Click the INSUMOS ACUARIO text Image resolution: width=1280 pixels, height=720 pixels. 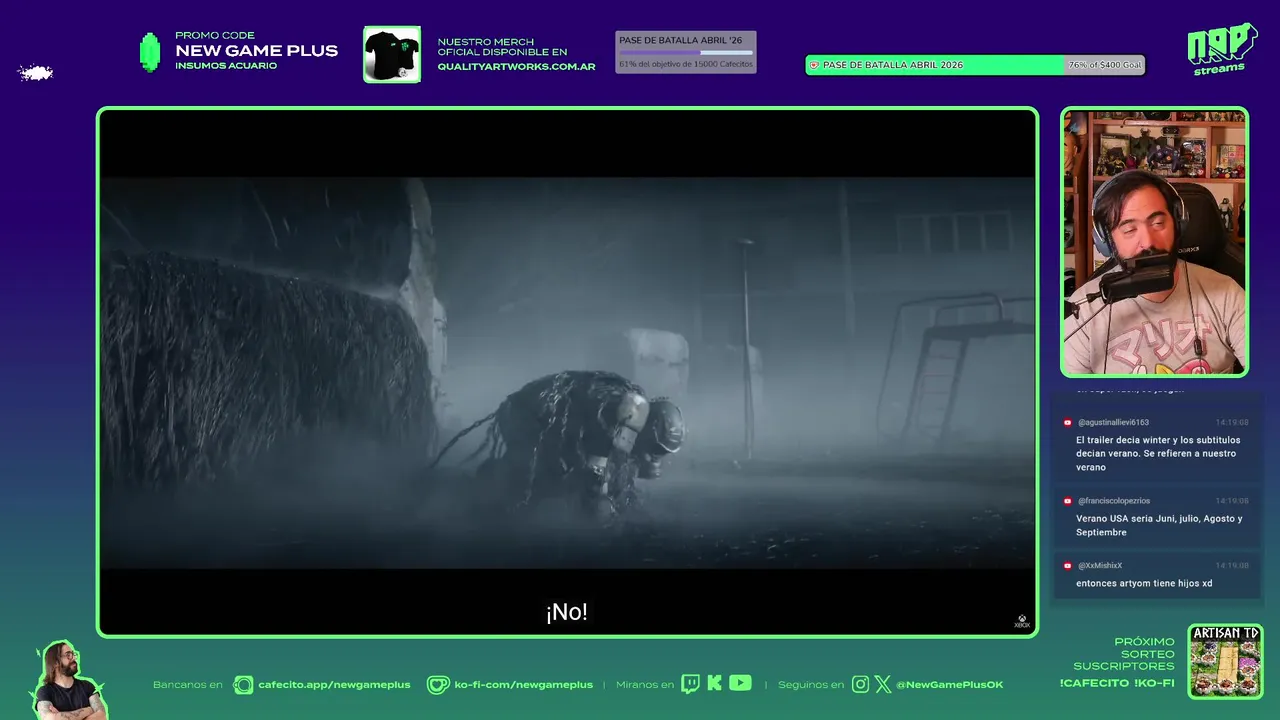point(226,66)
